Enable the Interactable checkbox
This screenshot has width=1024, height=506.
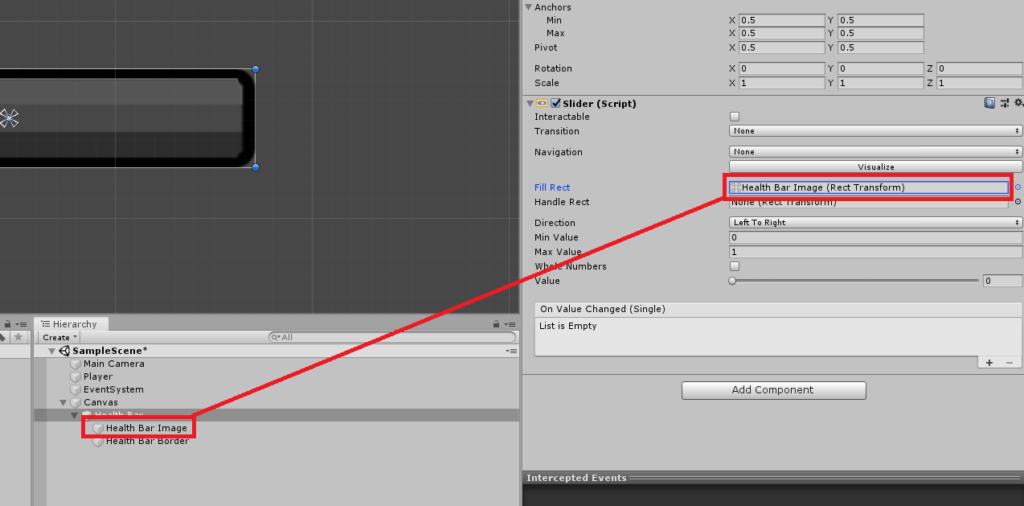(735, 117)
